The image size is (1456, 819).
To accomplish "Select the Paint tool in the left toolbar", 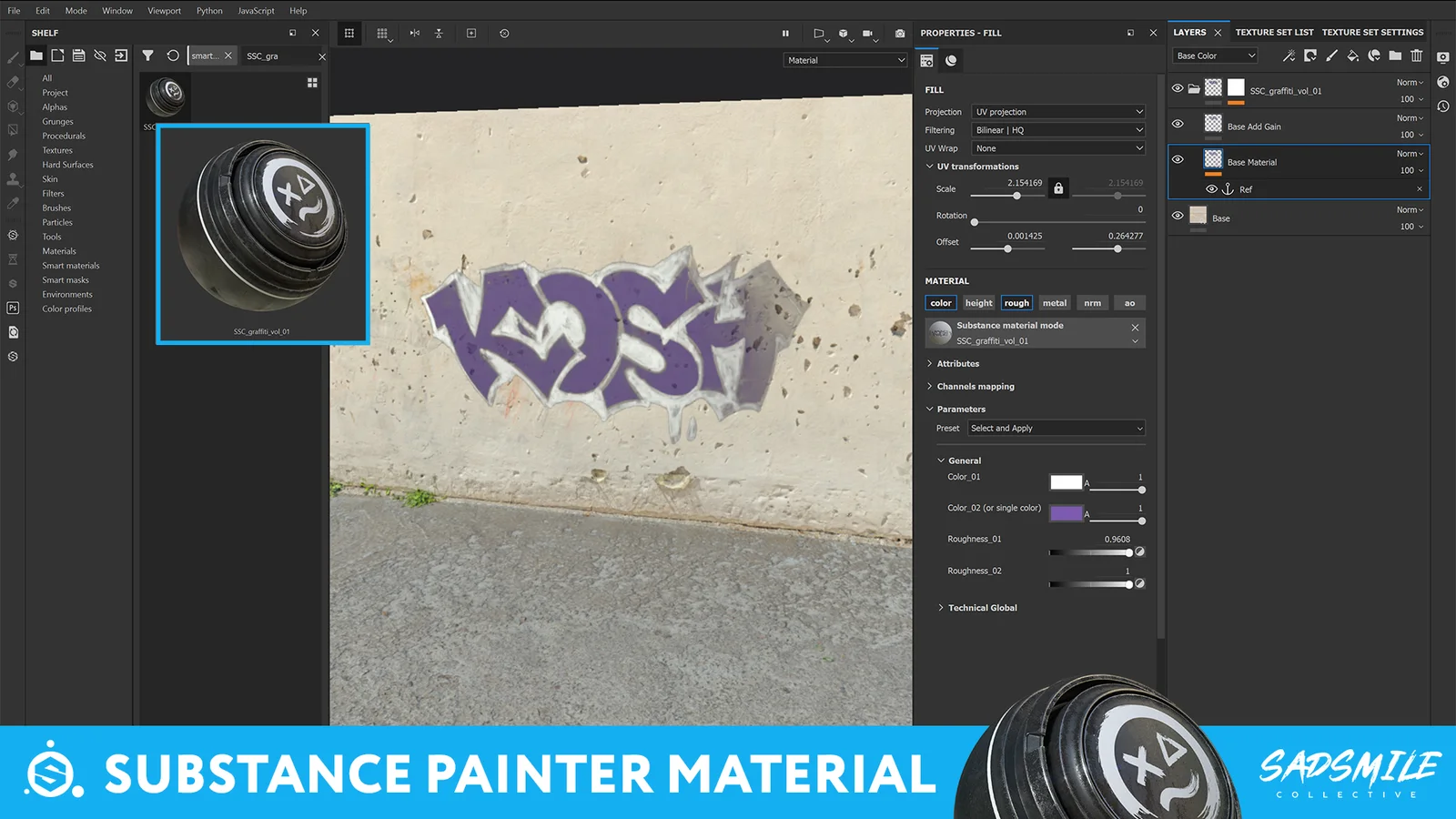I will (13, 56).
